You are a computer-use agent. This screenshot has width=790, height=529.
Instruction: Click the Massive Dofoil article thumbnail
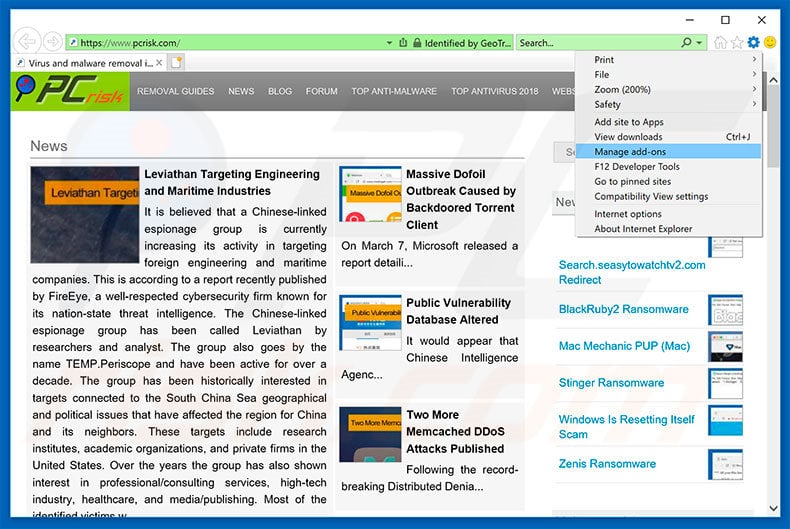click(370, 194)
